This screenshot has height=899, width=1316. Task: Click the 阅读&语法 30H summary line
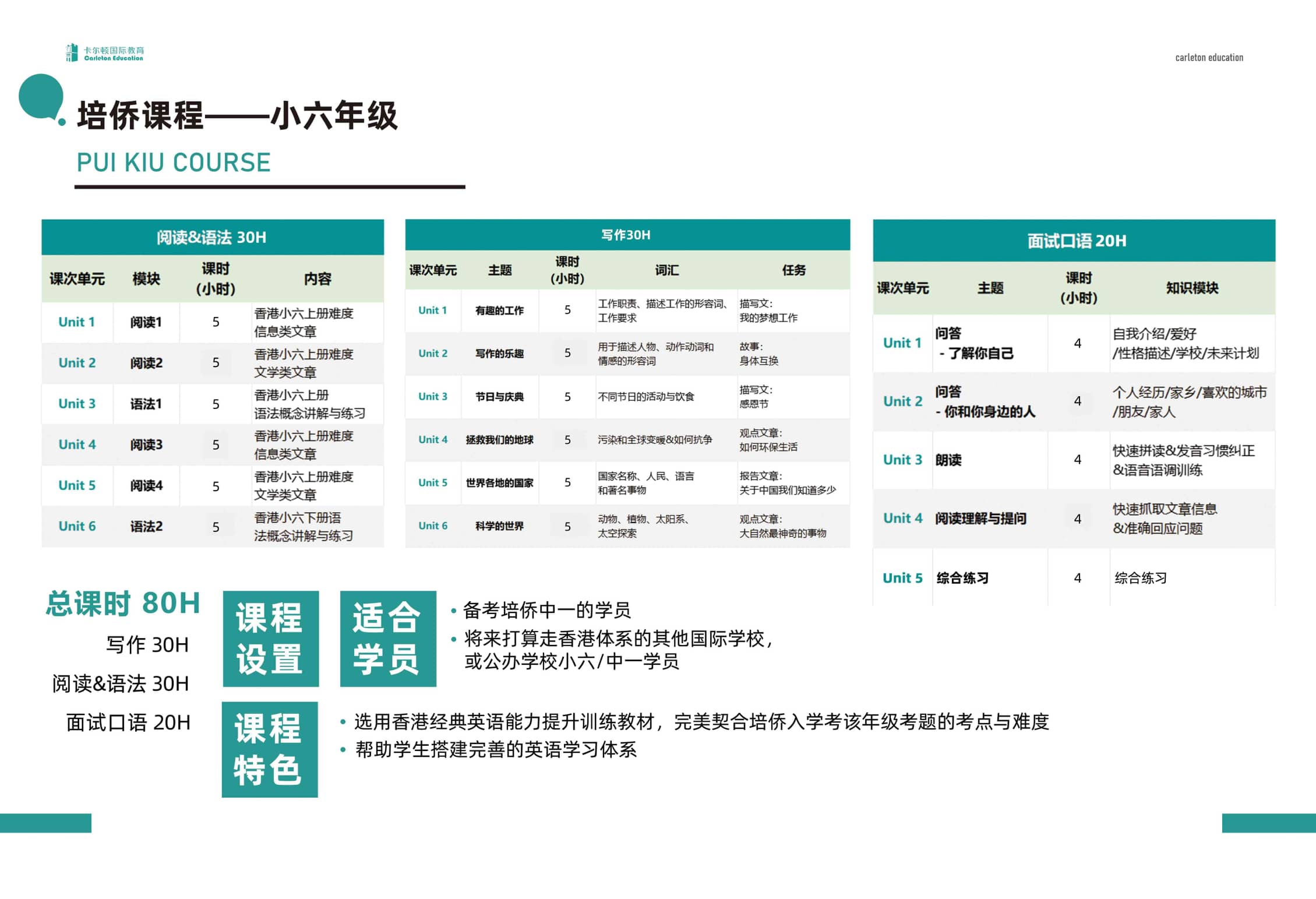pyautogui.click(x=121, y=683)
